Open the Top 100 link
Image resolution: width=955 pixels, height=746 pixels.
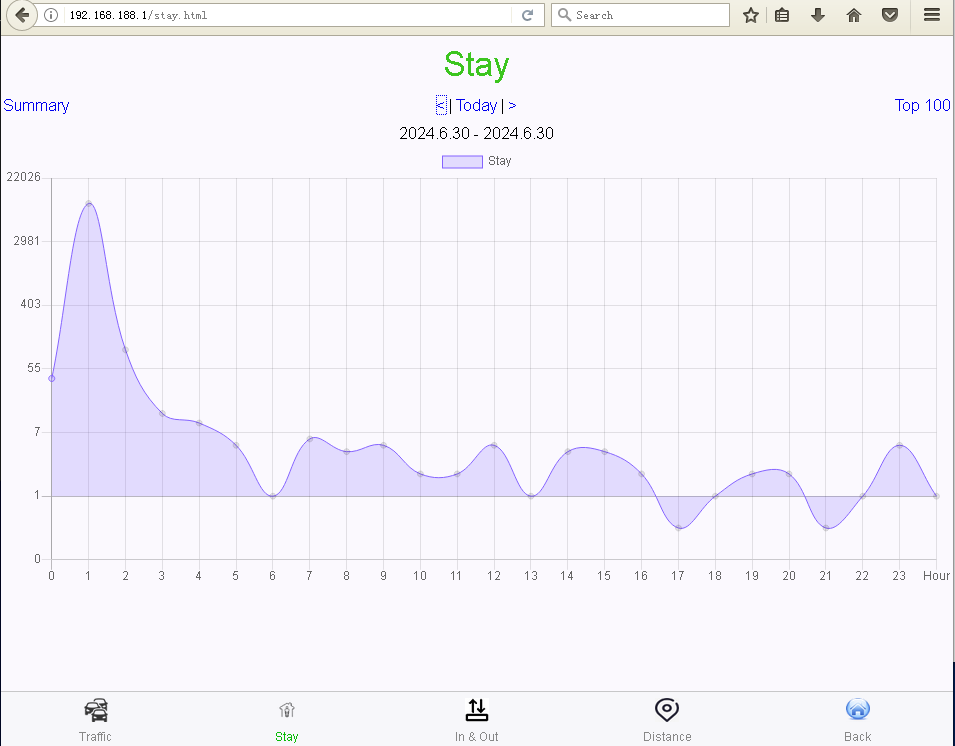pyautogui.click(x=922, y=105)
